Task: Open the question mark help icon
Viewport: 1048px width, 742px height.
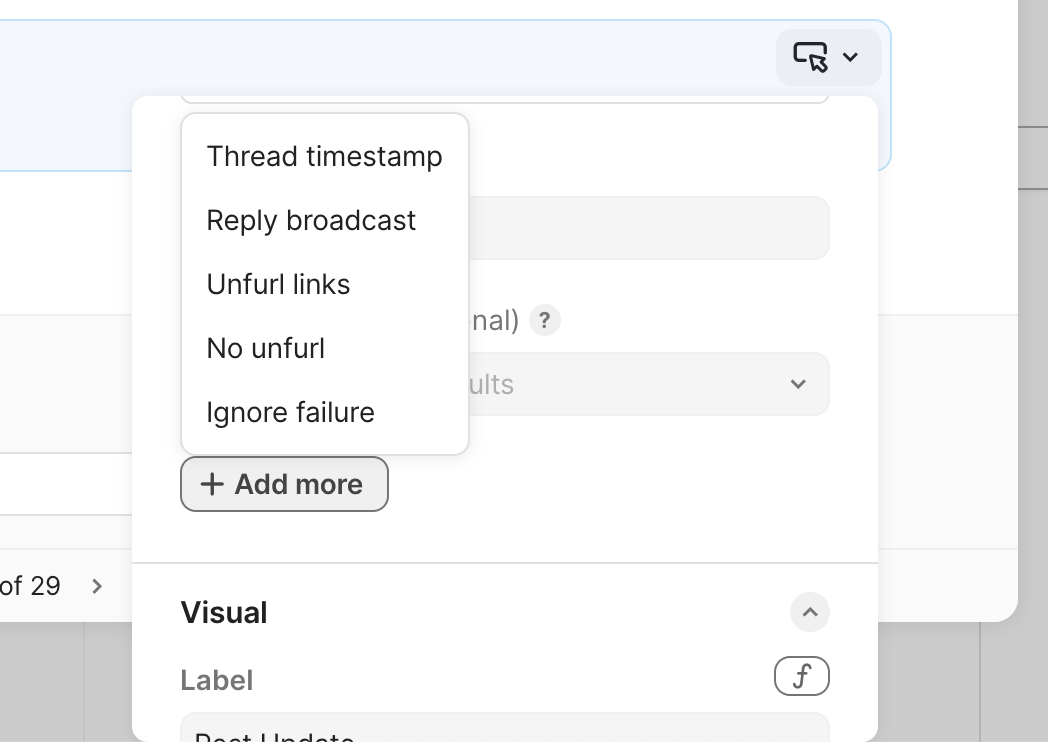Action: pyautogui.click(x=544, y=321)
